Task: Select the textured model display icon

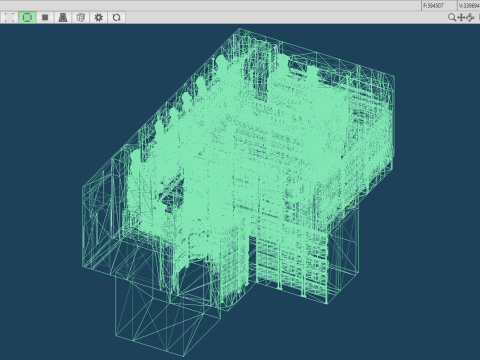Action: [63, 17]
